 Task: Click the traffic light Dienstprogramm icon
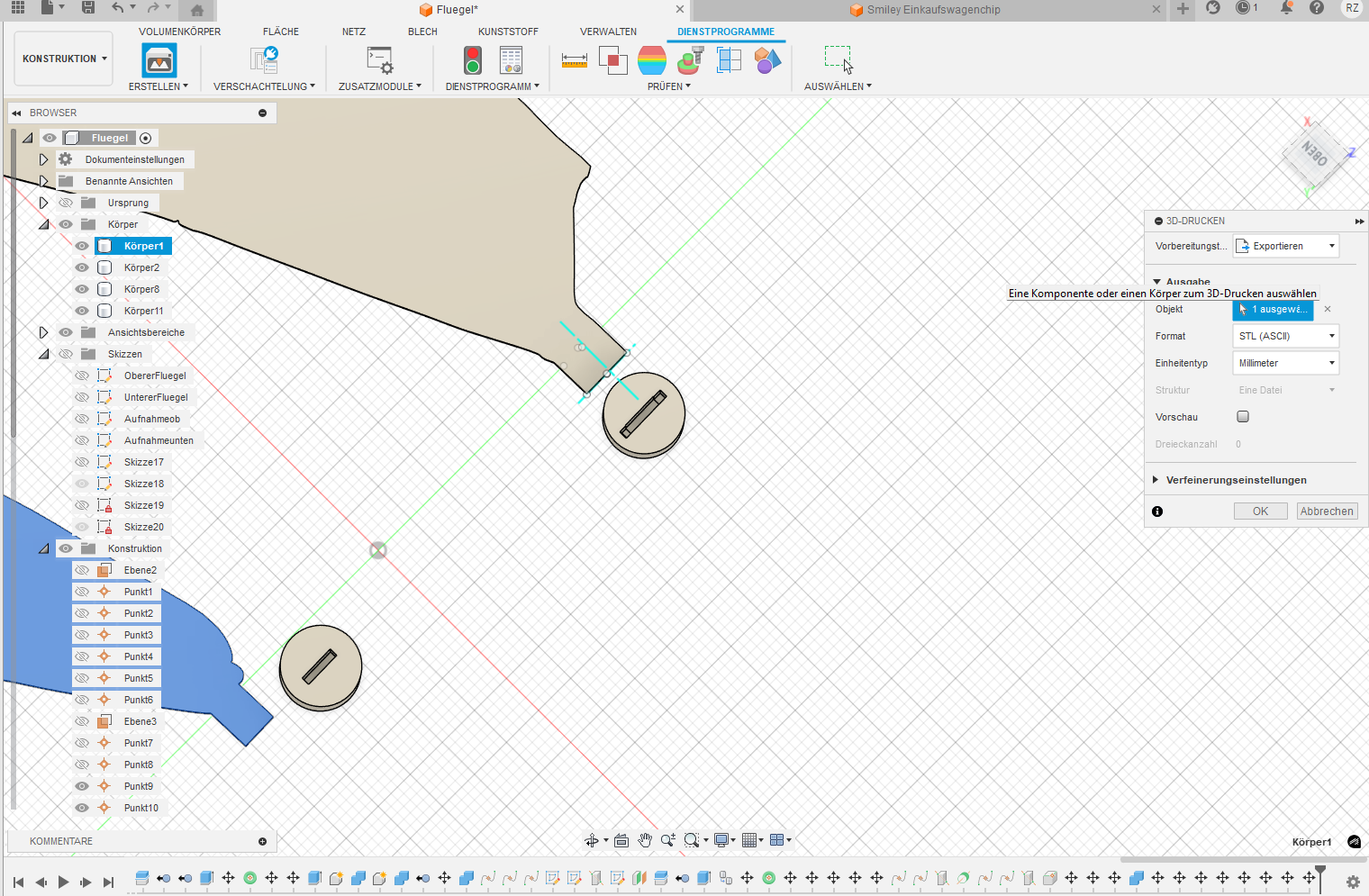click(x=473, y=61)
